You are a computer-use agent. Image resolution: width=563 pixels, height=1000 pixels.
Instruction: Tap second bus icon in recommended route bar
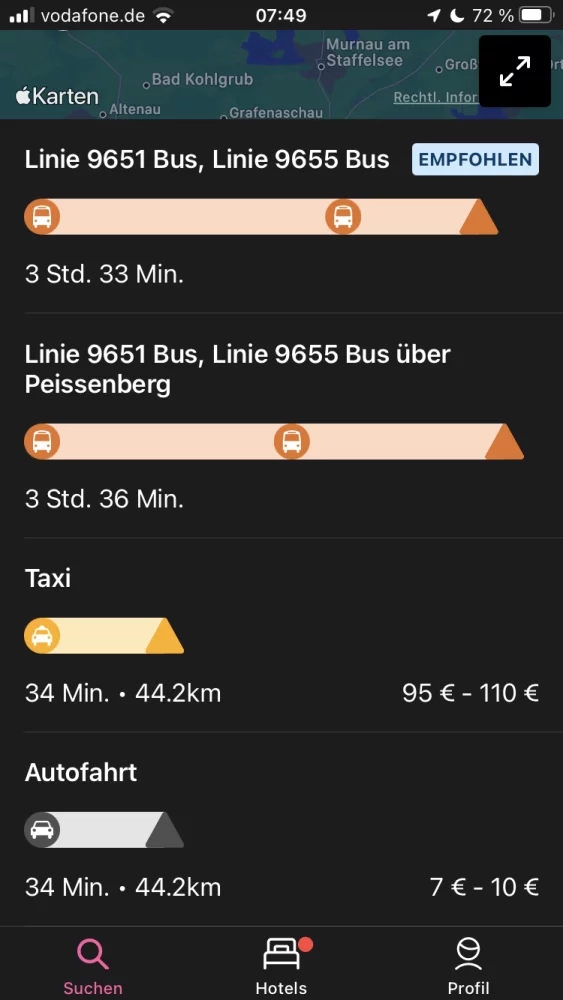tap(343, 217)
